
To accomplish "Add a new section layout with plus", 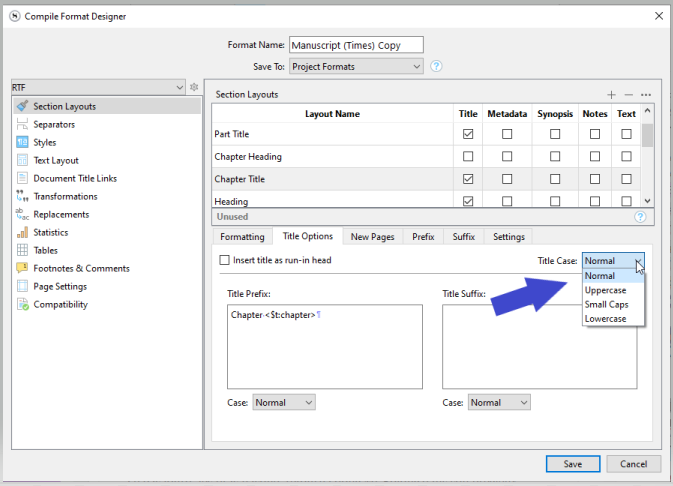I will (611, 94).
